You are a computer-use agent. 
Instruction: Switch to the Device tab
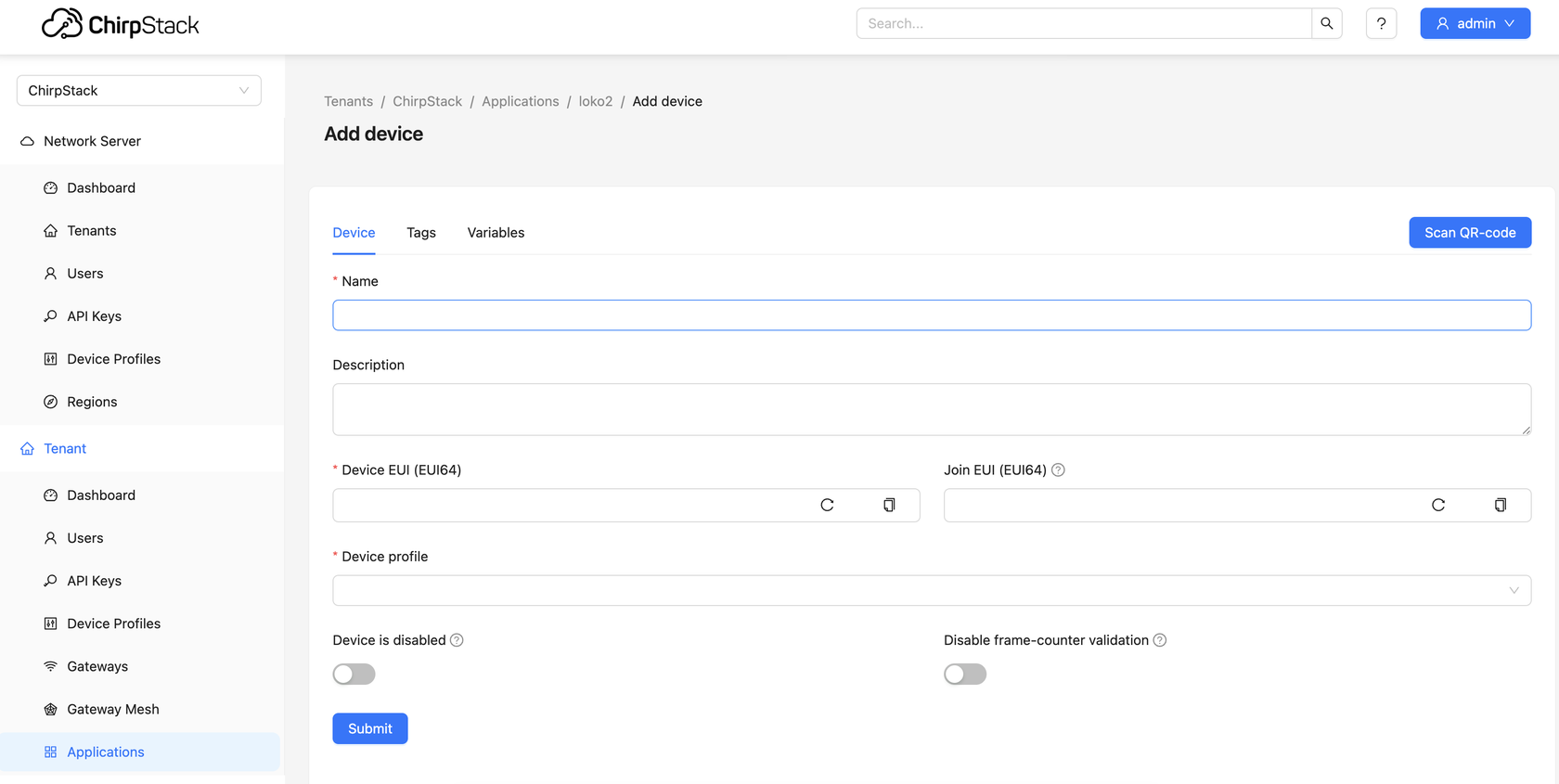(354, 232)
